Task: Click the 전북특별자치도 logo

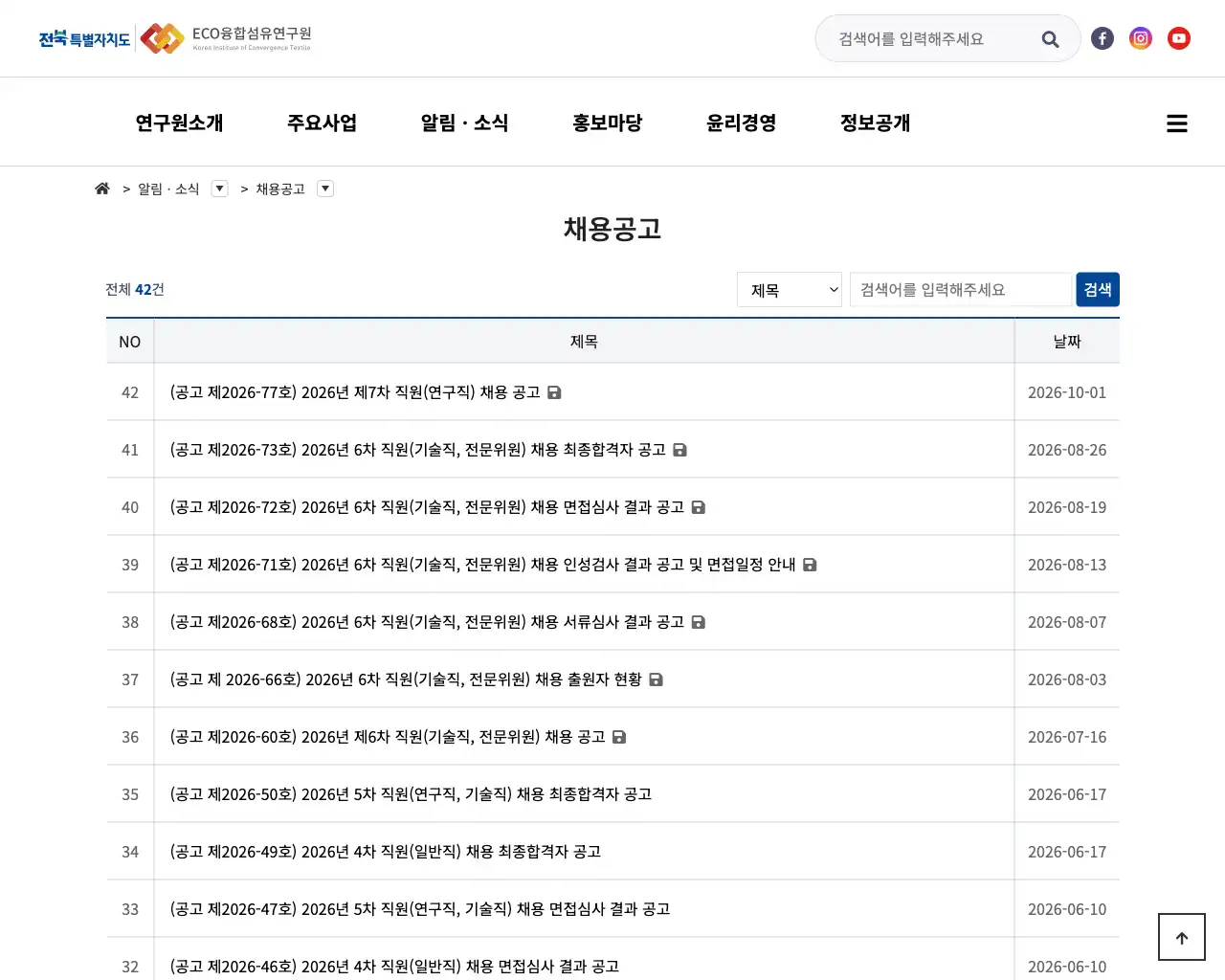Action: 84,38
